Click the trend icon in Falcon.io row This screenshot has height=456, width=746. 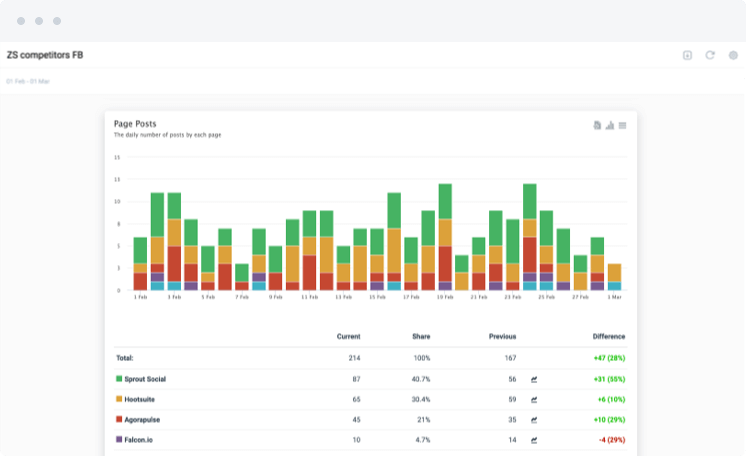534,440
